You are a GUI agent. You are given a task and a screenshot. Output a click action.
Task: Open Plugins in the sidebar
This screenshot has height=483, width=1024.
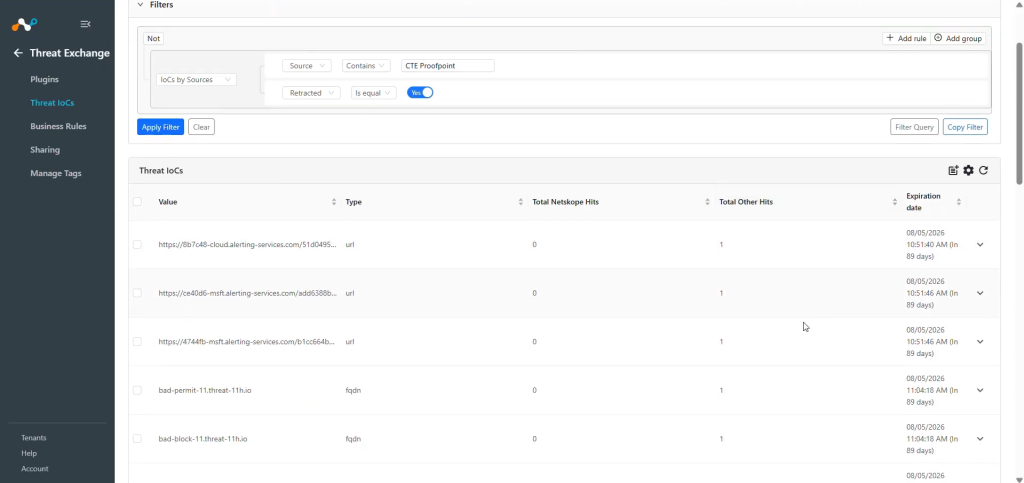(x=44, y=79)
